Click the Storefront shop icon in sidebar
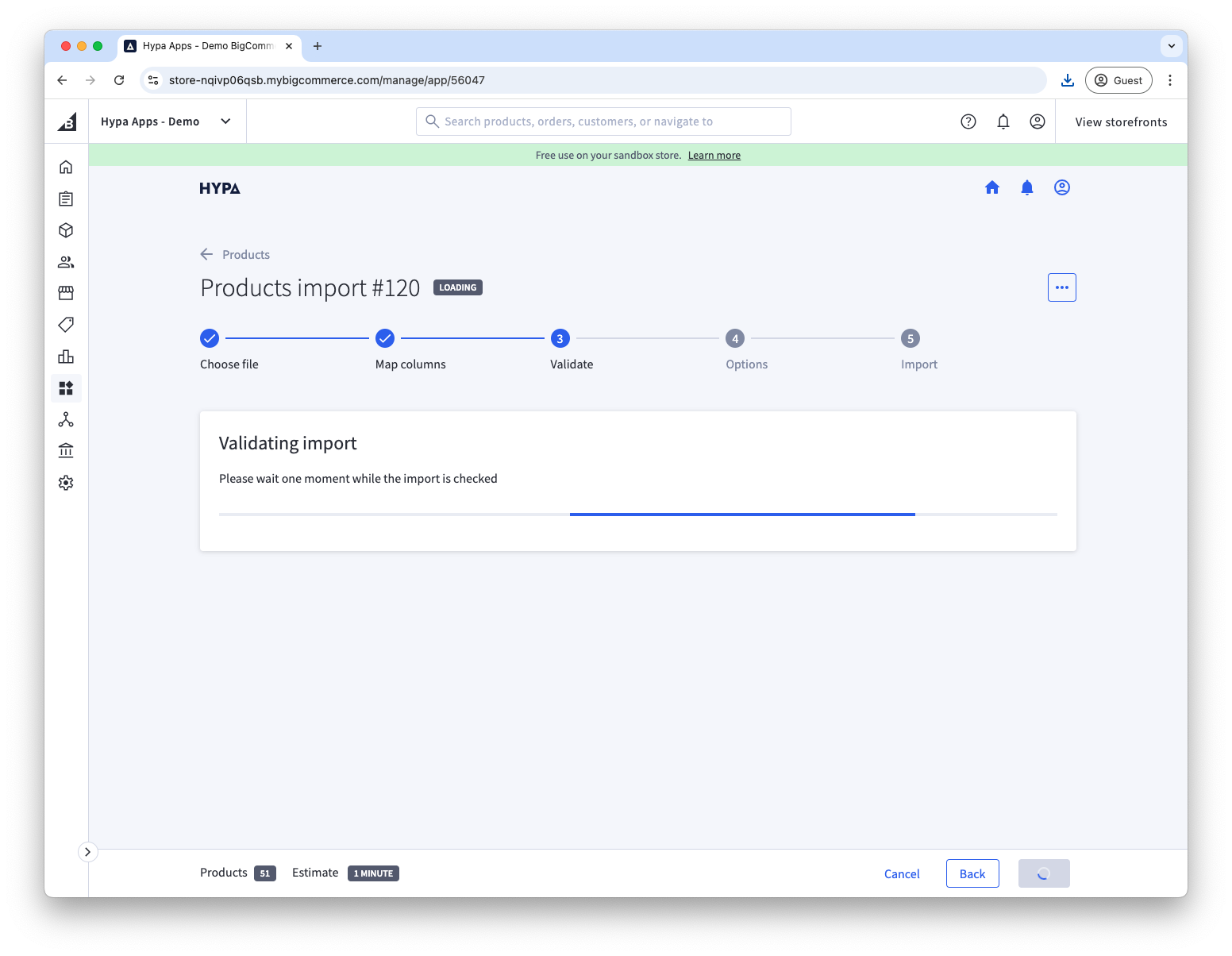Screen dimensions: 1232x956 coord(66,293)
